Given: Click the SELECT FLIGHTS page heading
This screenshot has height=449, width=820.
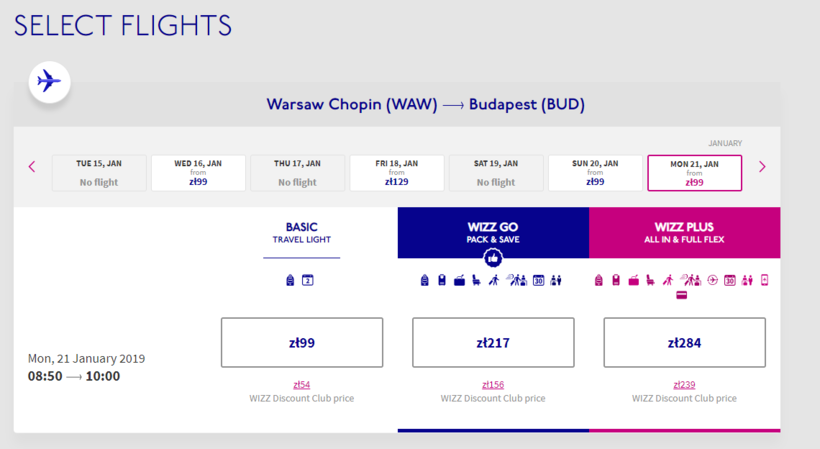Looking at the screenshot, I should pos(122,26).
